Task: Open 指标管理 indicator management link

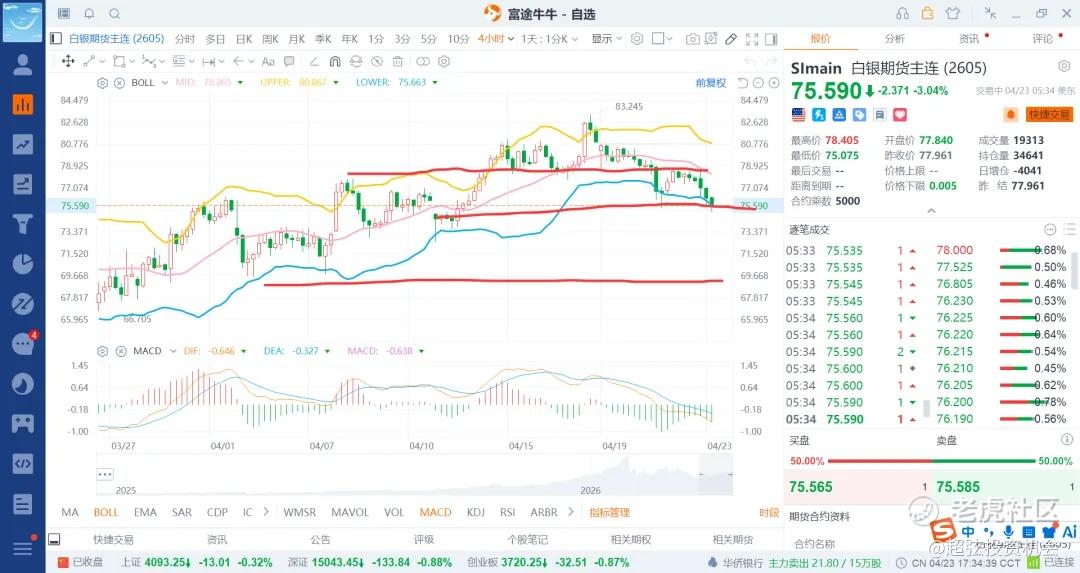Action: 609,513
